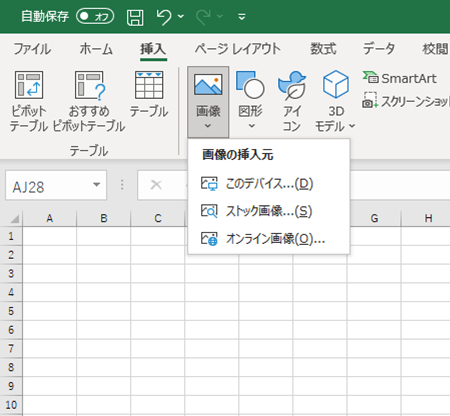Select column G header
The width and height of the screenshot is (450, 416).
(374, 218)
